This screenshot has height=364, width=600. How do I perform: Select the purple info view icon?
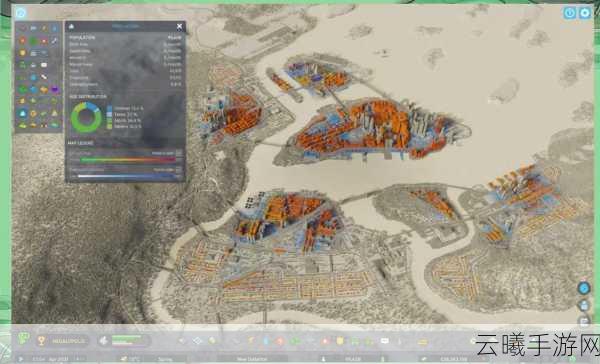(55, 90)
